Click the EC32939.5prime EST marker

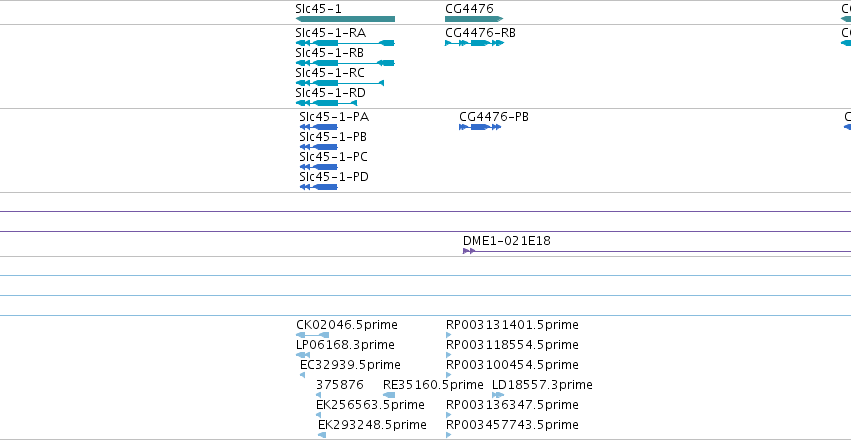pos(302,375)
